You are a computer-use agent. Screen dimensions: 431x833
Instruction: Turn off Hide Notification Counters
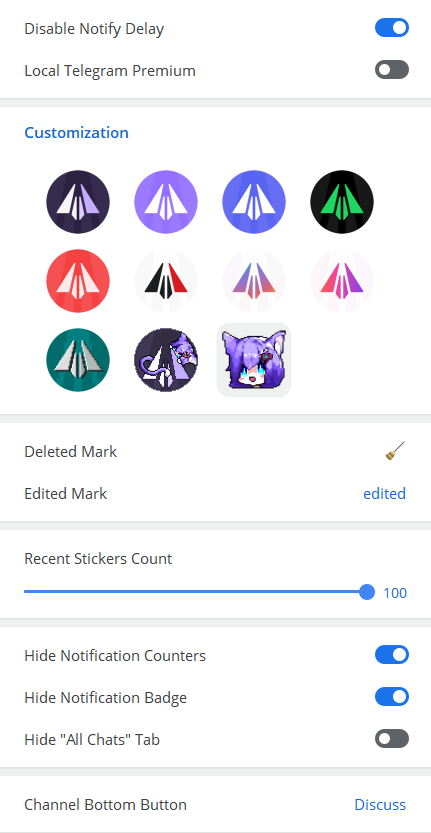click(392, 654)
